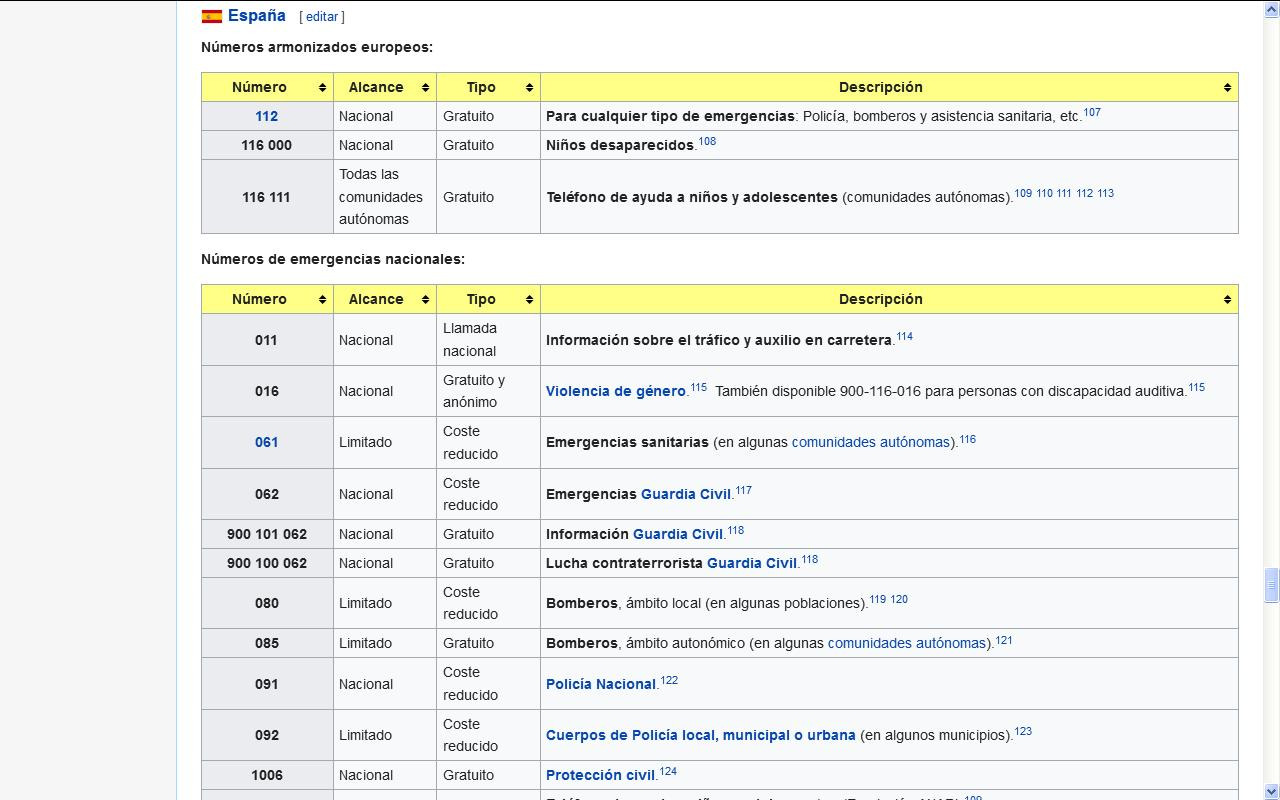Click reference 111 in the 116 111 row

[x=1064, y=193]
